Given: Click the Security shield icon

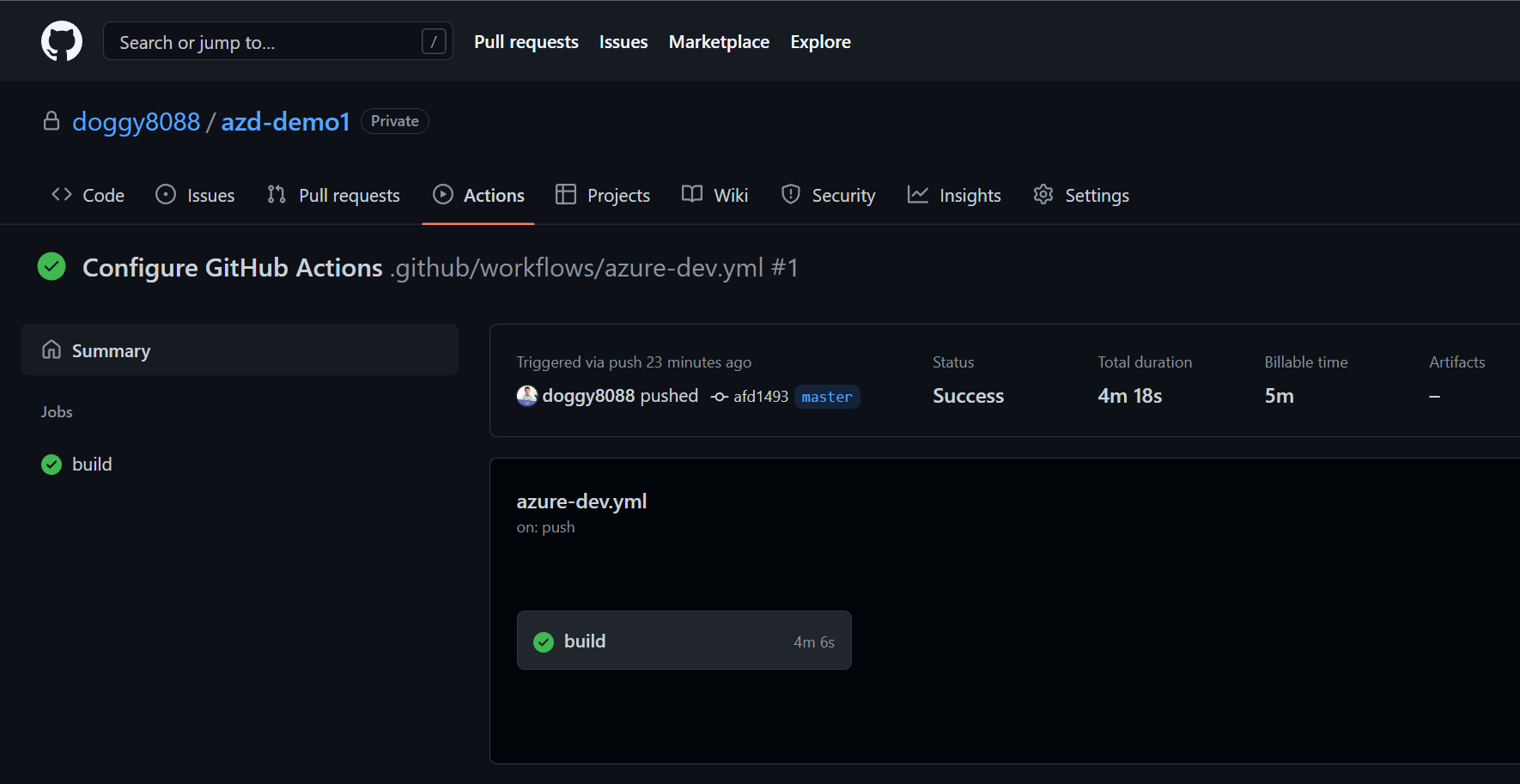Looking at the screenshot, I should (x=791, y=195).
